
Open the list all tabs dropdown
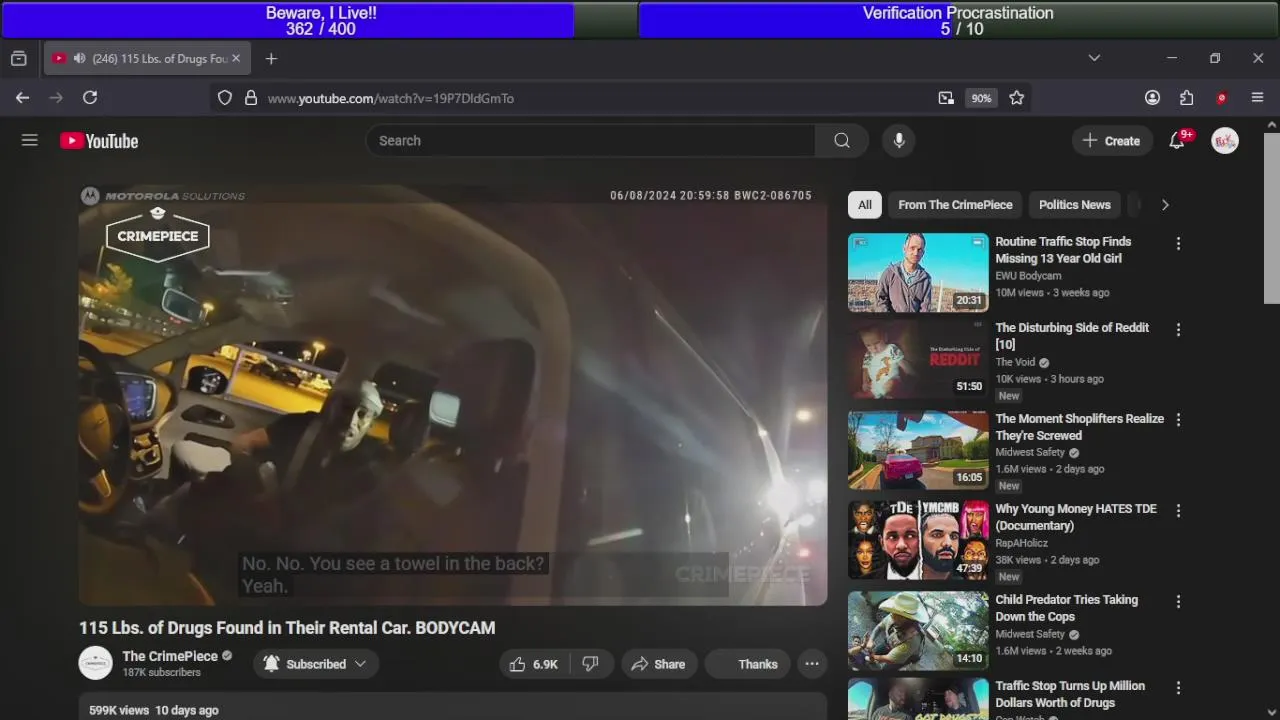point(1094,58)
